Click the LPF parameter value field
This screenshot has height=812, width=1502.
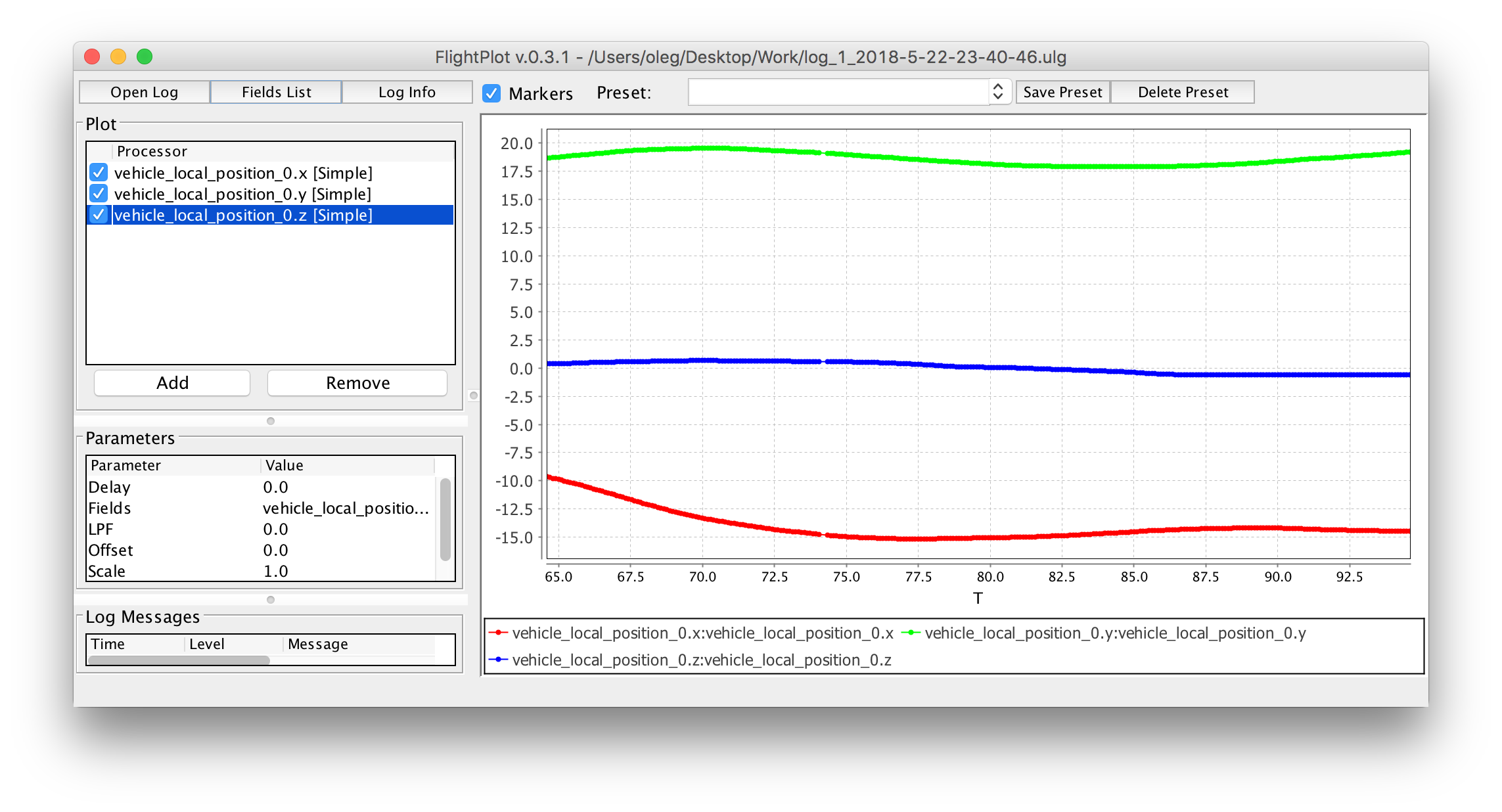click(x=276, y=528)
